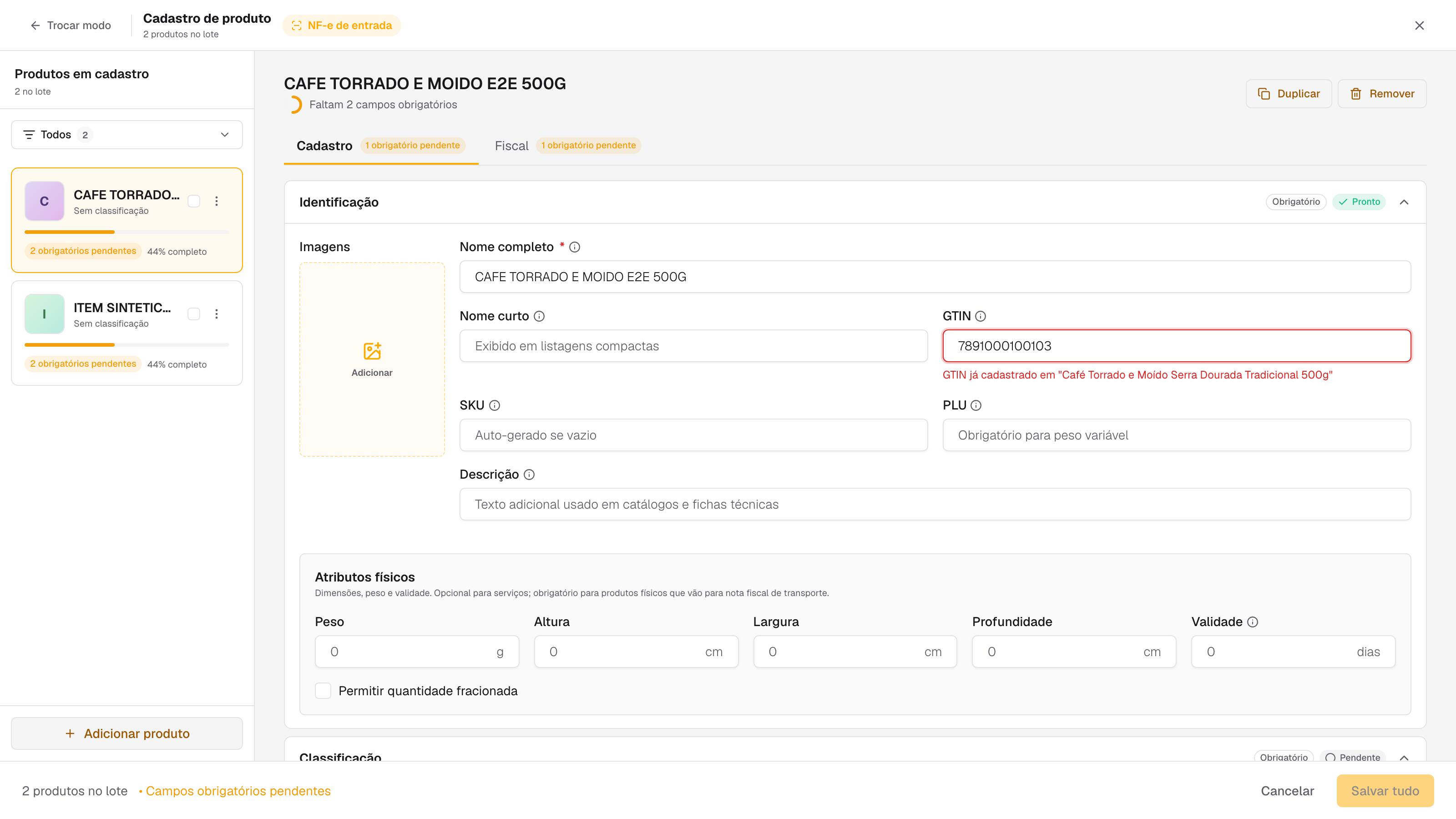
Task: Click 2 obrigatórios pendentes badge on CAFE TORRADO
Action: (x=83, y=251)
